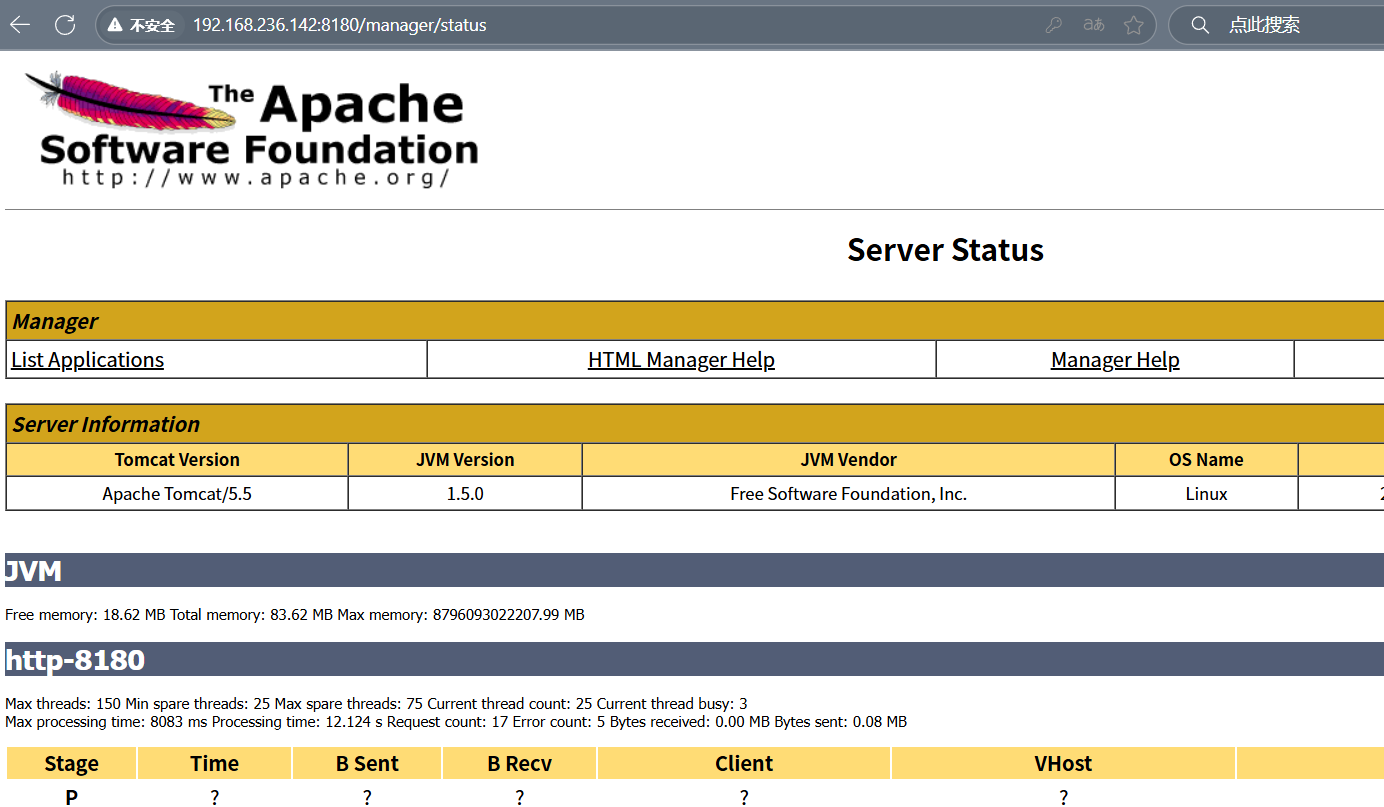Click the Server Information section header
Screen dimensions: 1384x807
click(x=694, y=424)
